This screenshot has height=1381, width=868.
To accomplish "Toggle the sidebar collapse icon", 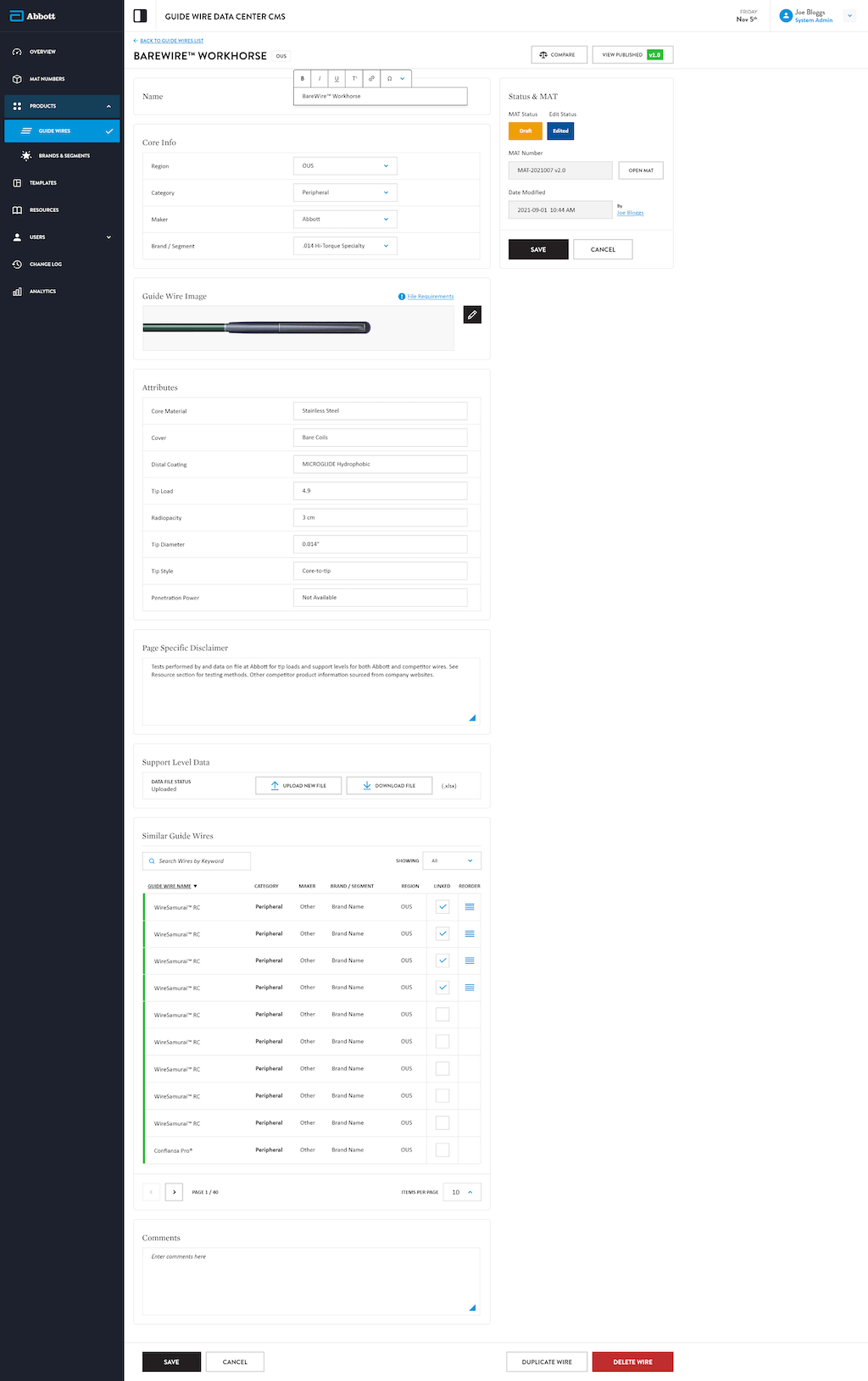I will [x=141, y=16].
